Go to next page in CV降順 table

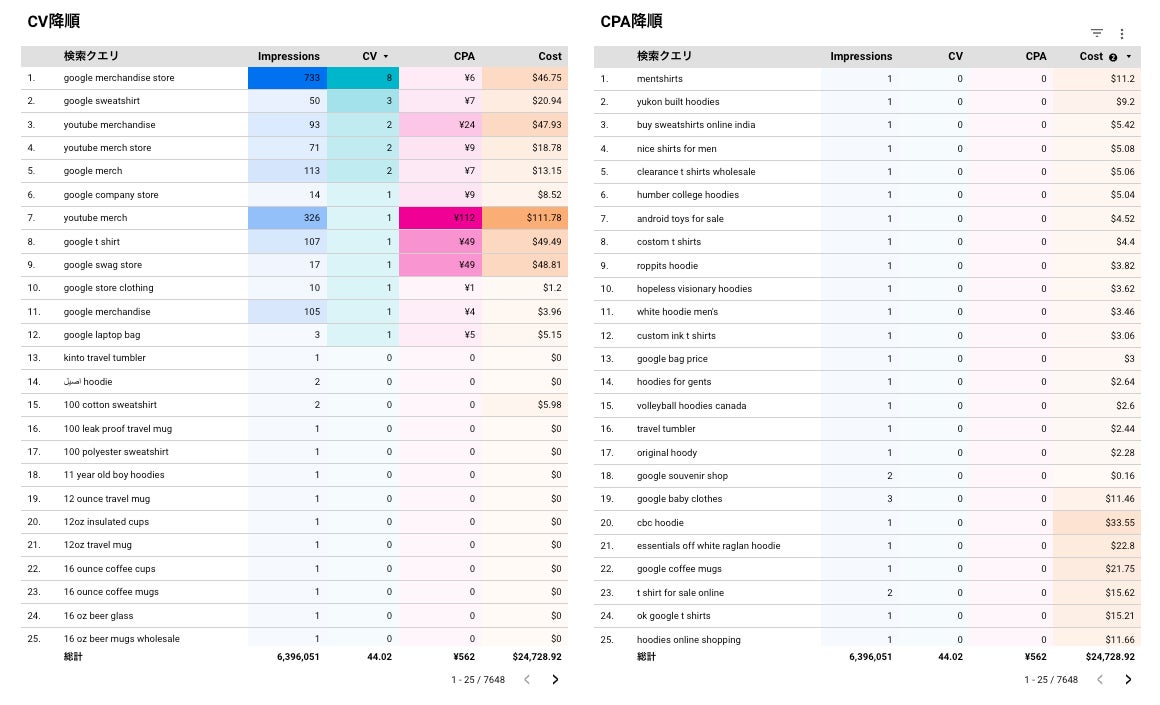555,680
